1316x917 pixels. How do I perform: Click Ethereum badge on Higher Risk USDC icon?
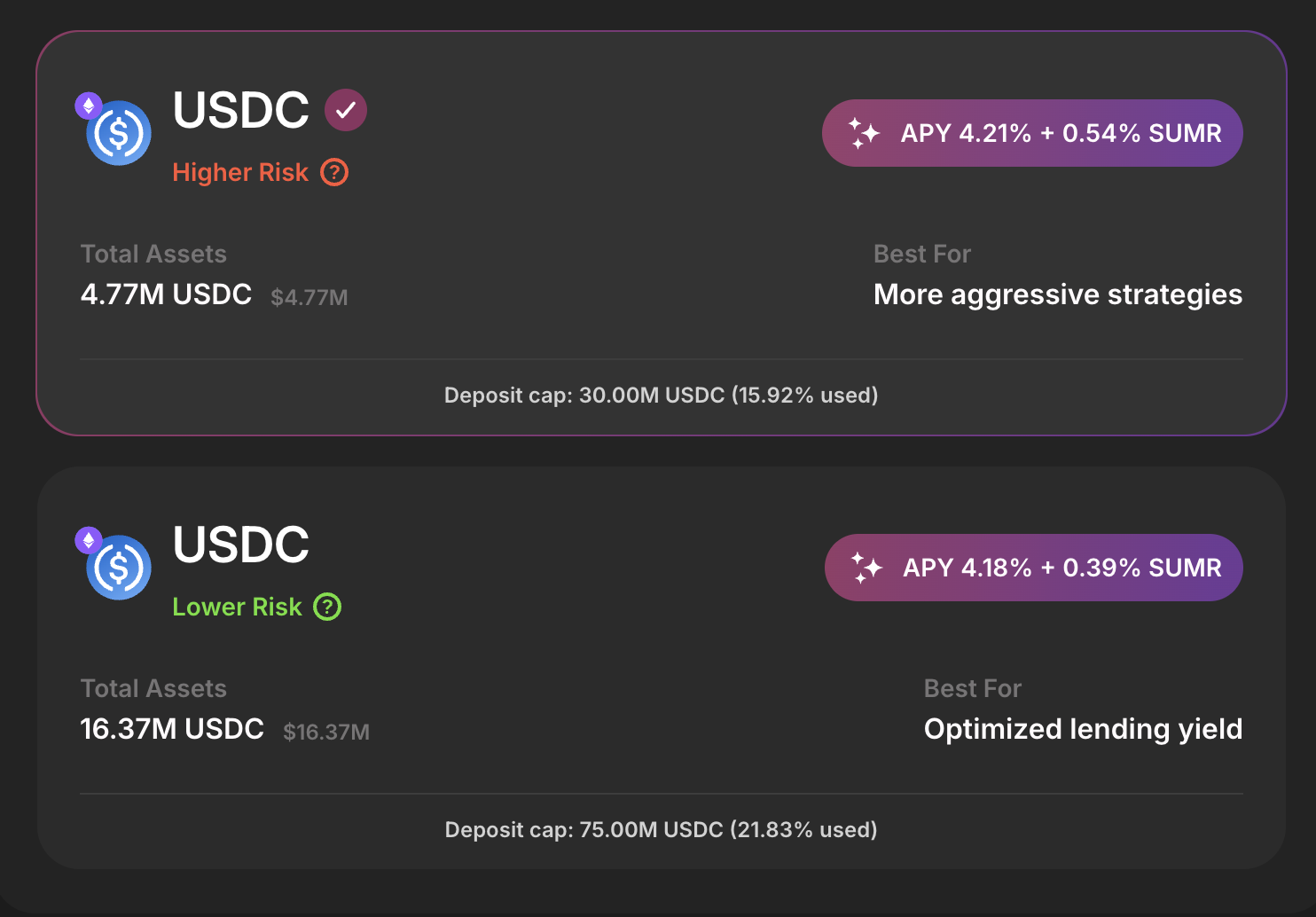(x=89, y=106)
